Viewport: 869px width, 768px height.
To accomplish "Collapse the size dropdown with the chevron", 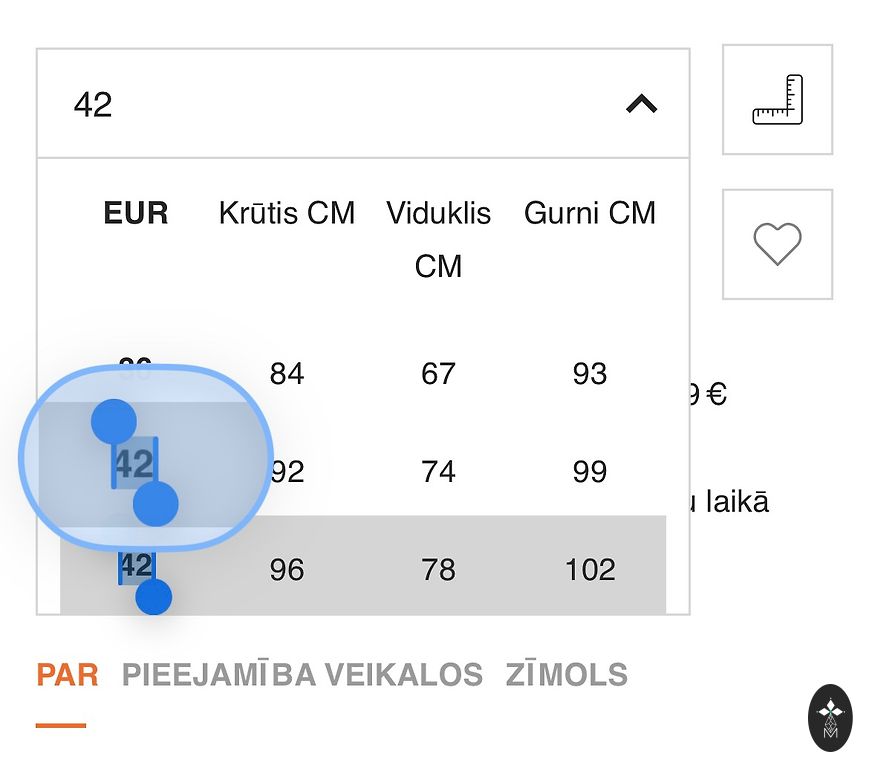I will 641,103.
